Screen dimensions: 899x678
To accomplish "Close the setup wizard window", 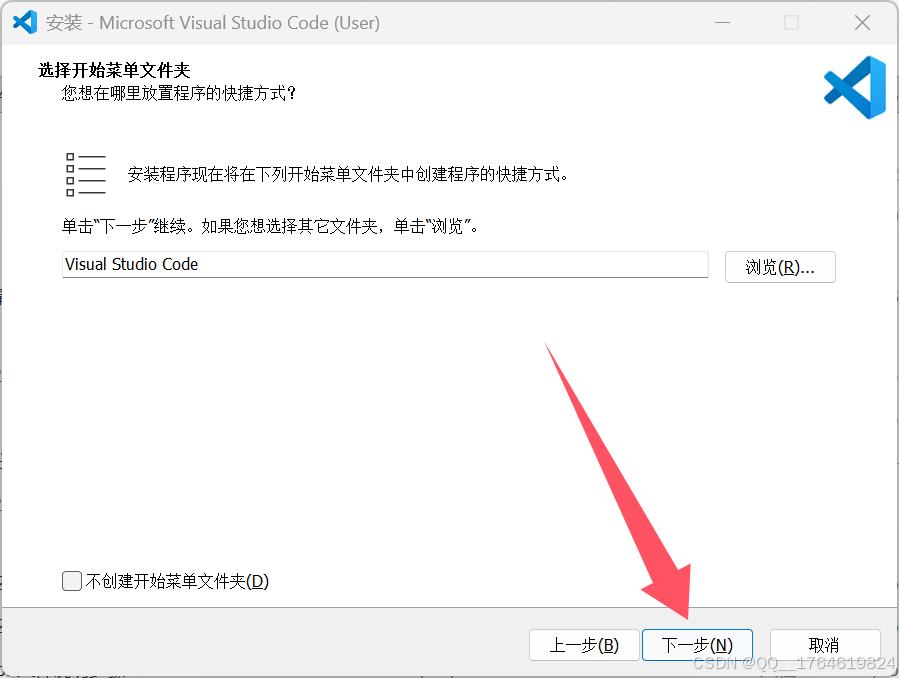I will pos(862,23).
